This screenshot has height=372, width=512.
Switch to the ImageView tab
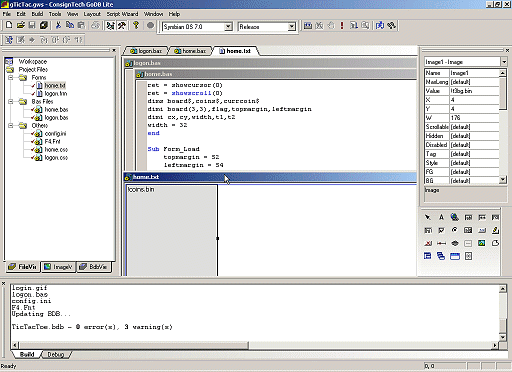coord(58,267)
